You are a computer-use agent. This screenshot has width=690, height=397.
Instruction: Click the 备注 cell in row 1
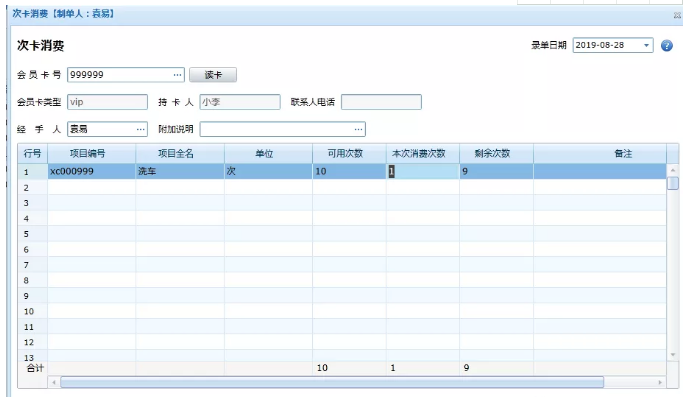click(600, 171)
